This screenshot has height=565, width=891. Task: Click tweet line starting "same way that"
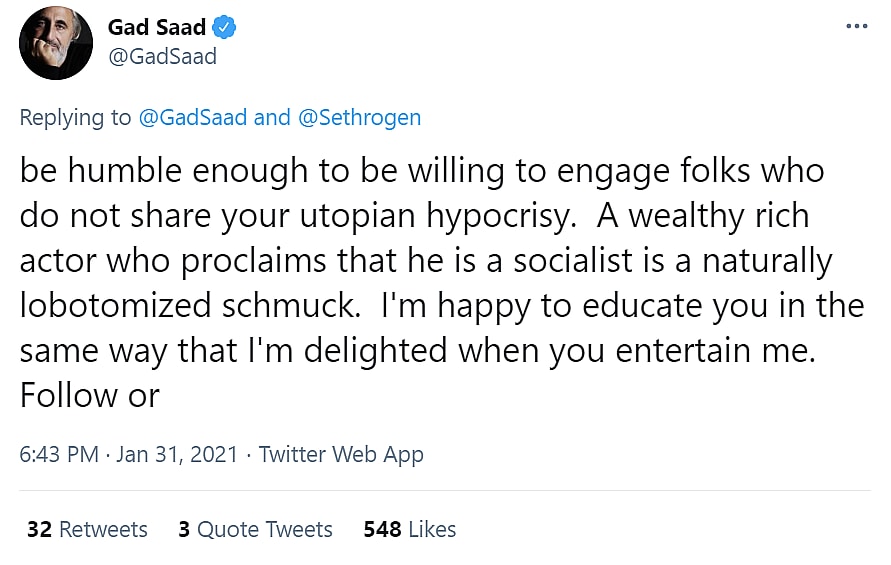tap(419, 350)
